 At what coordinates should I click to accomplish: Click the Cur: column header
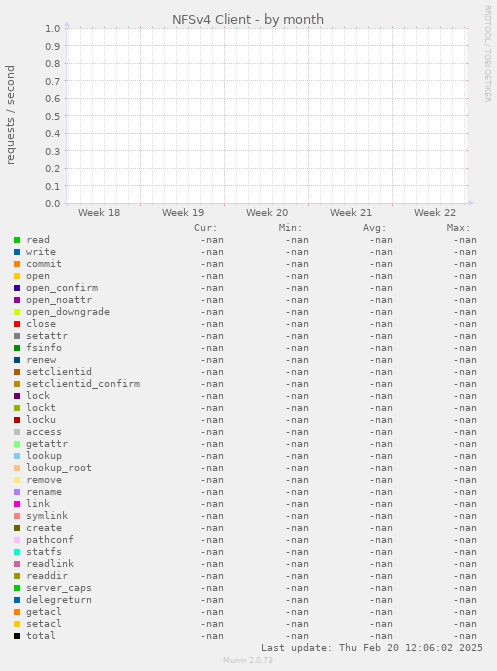[206, 228]
